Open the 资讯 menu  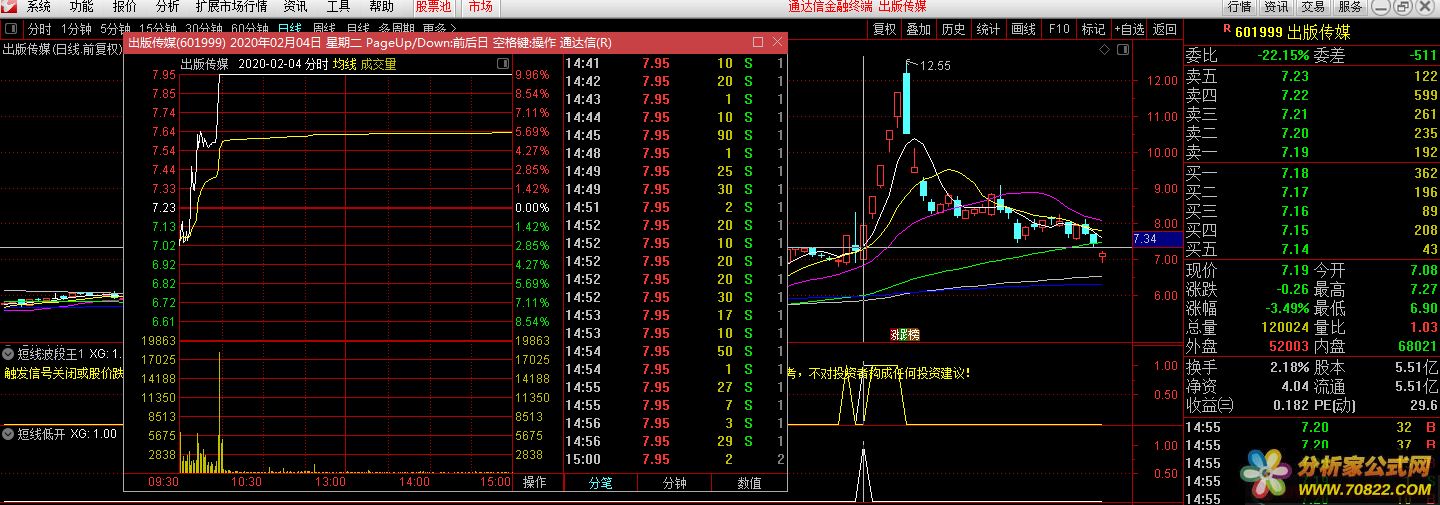pos(296,6)
